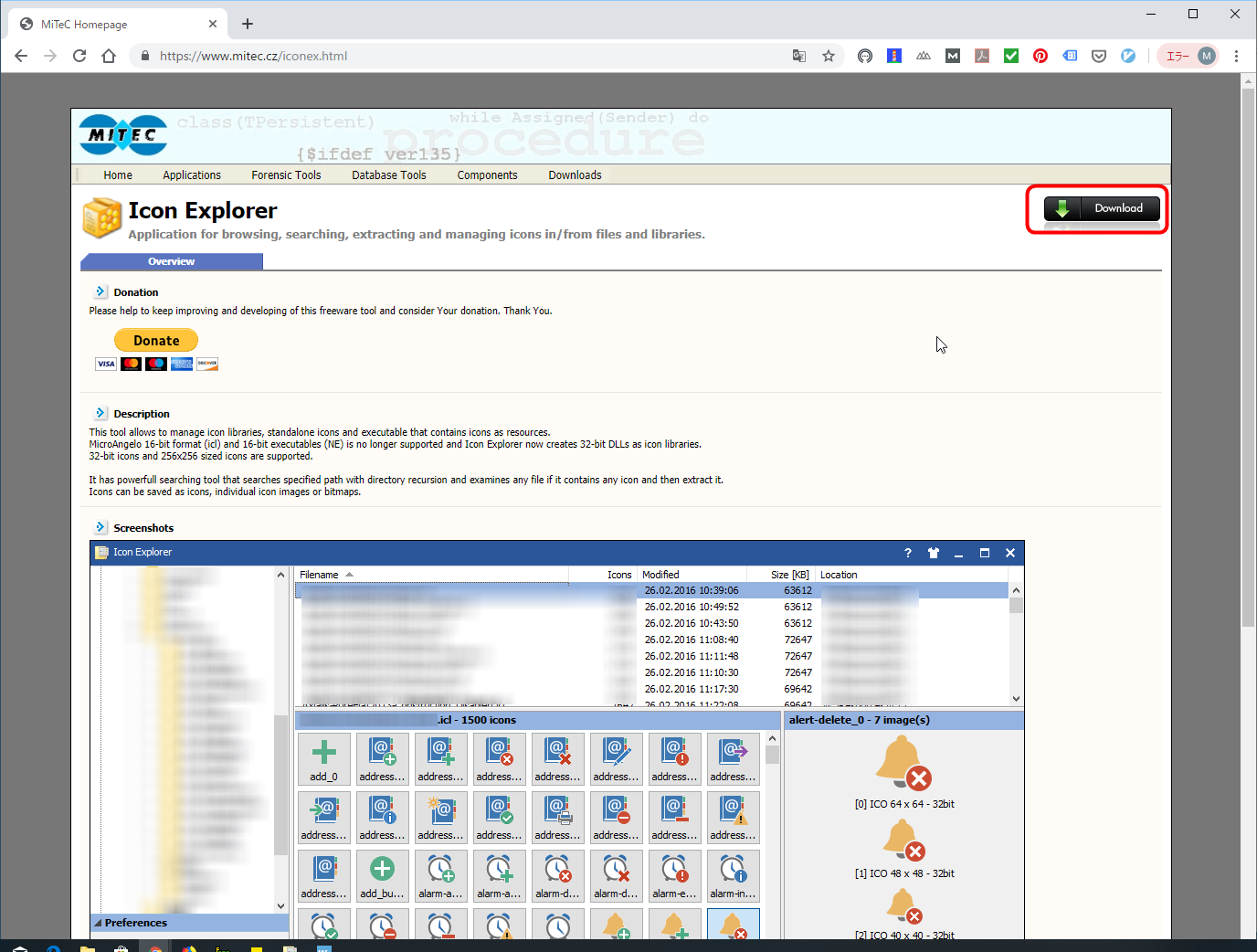The width and height of the screenshot is (1257, 952).
Task: Click the Location column header
Action: pyautogui.click(x=911, y=575)
